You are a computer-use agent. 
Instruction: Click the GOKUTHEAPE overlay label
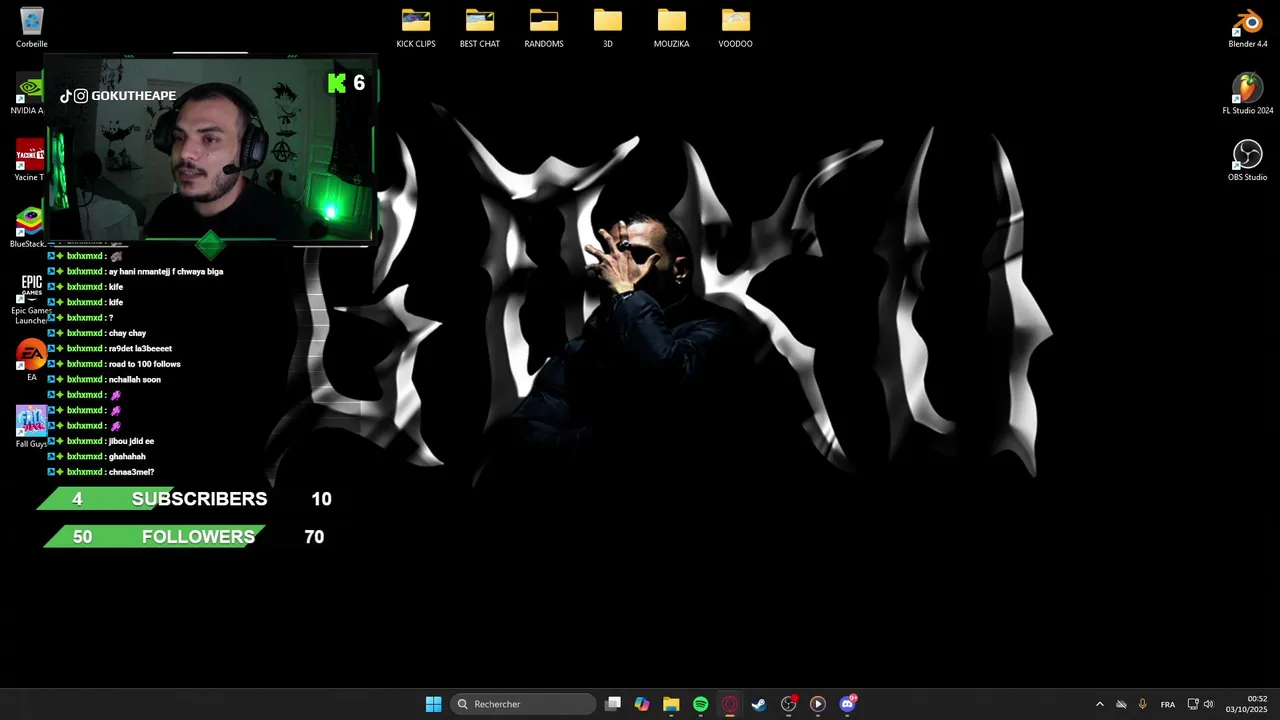pyautogui.click(x=118, y=96)
